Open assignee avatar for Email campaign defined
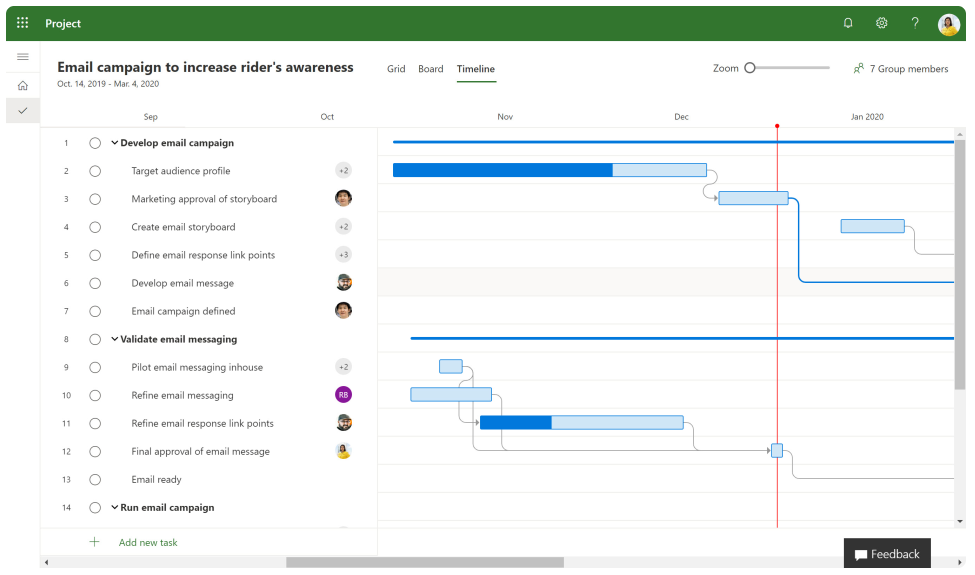Viewport: 975px width, 575px height. point(343,310)
